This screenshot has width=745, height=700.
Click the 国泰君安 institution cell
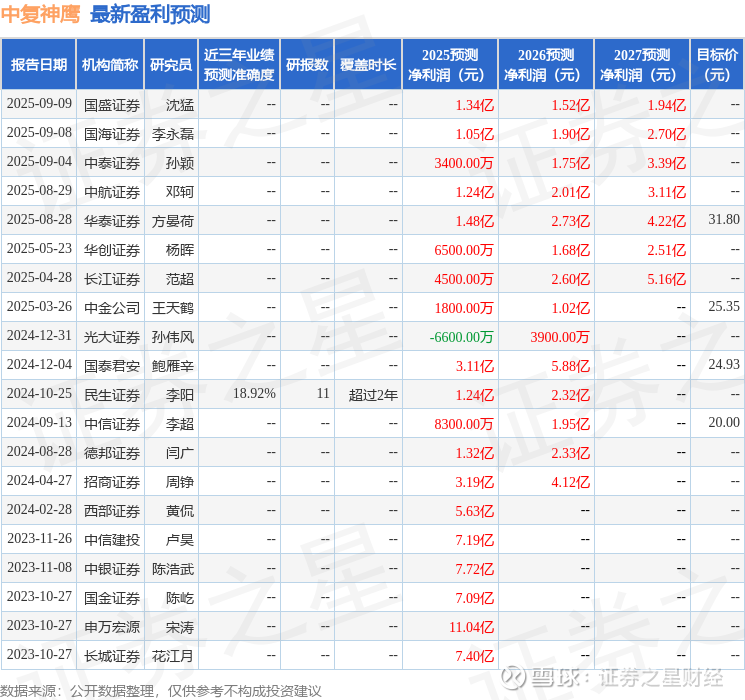112,366
